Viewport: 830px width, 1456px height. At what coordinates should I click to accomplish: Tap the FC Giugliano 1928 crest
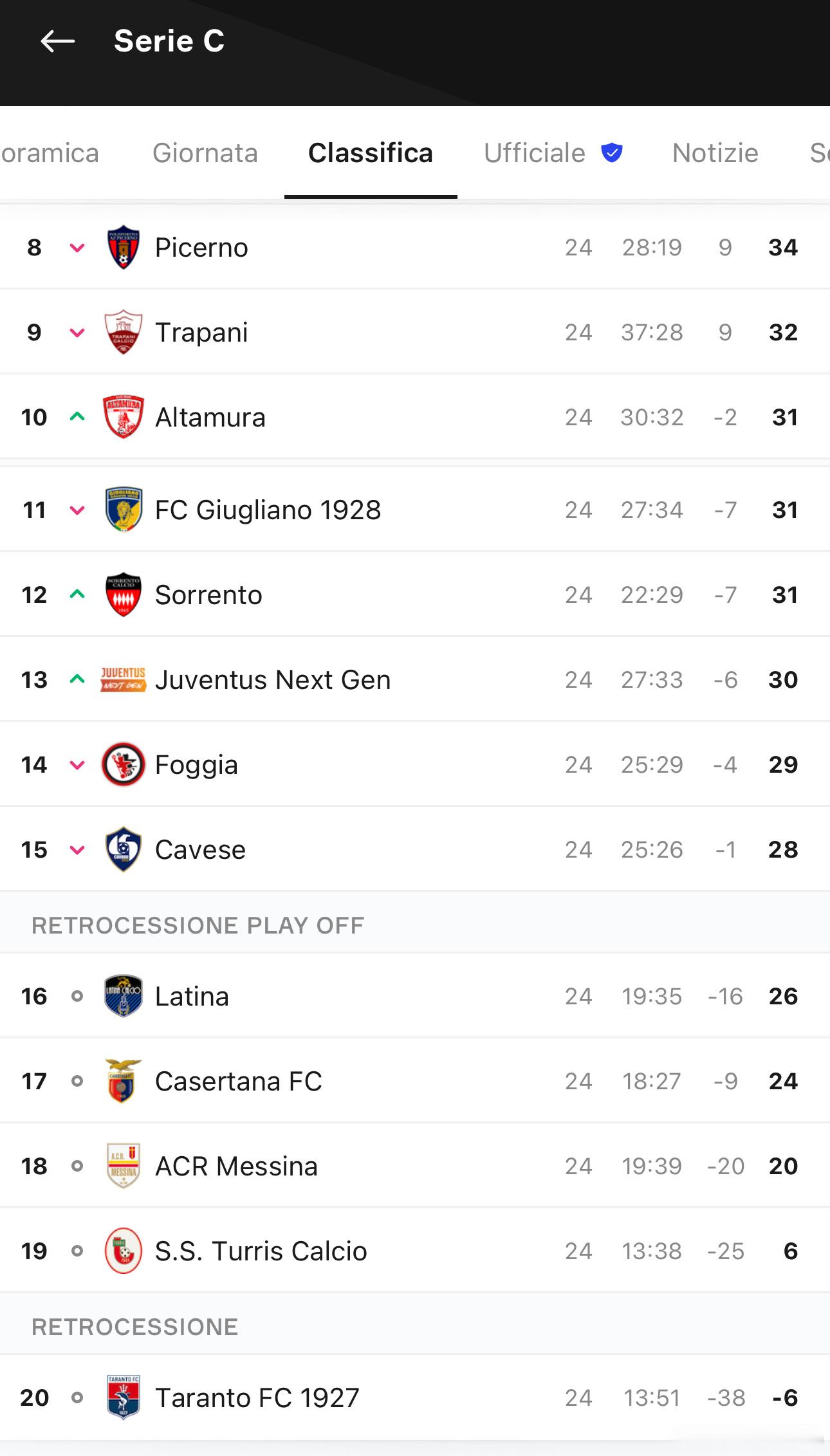(124, 510)
